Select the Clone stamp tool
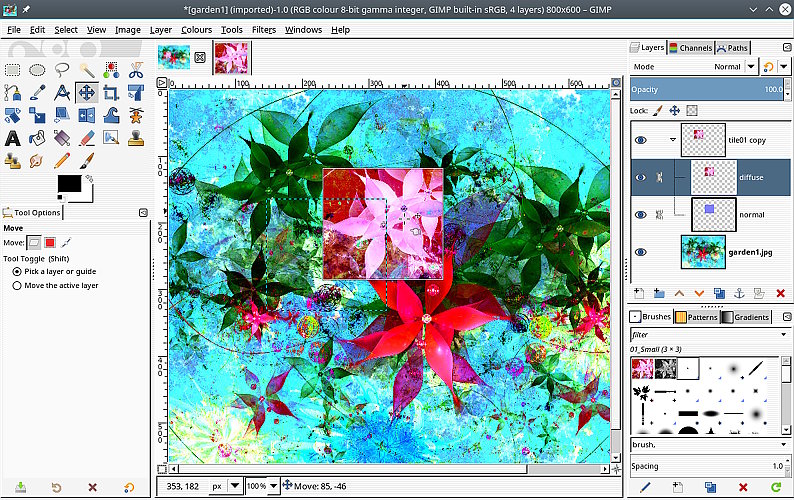794x500 pixels. (x=136, y=138)
